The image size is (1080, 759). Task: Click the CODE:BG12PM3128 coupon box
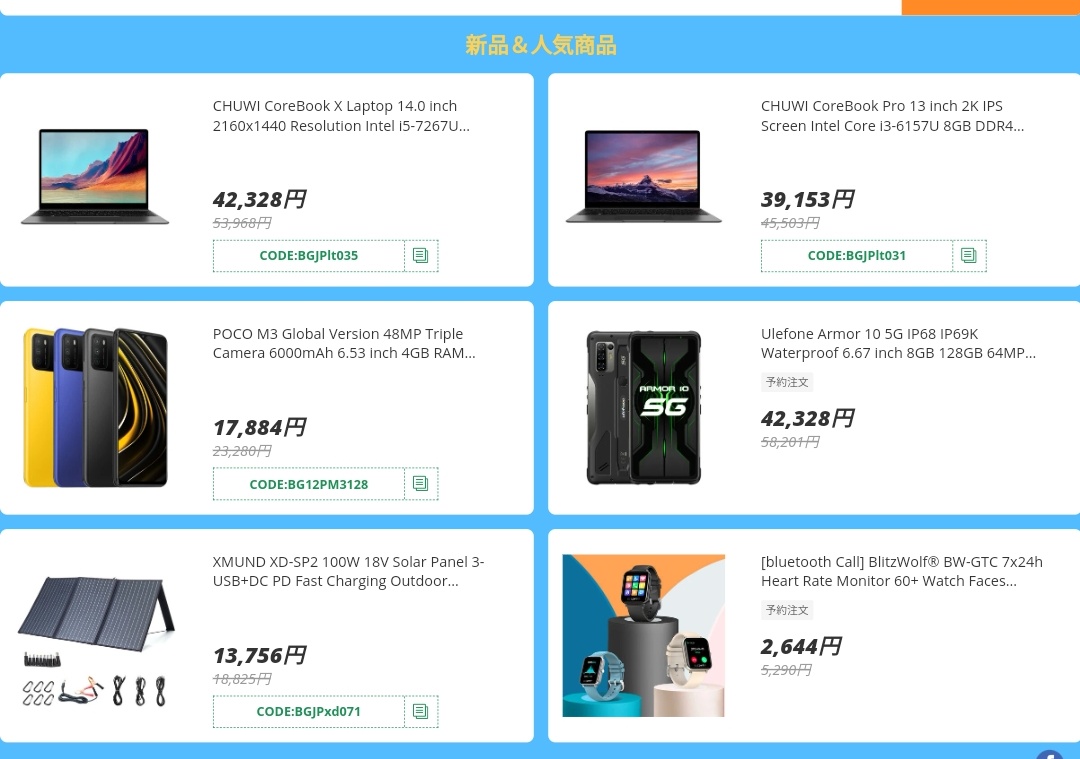pyautogui.click(x=309, y=484)
